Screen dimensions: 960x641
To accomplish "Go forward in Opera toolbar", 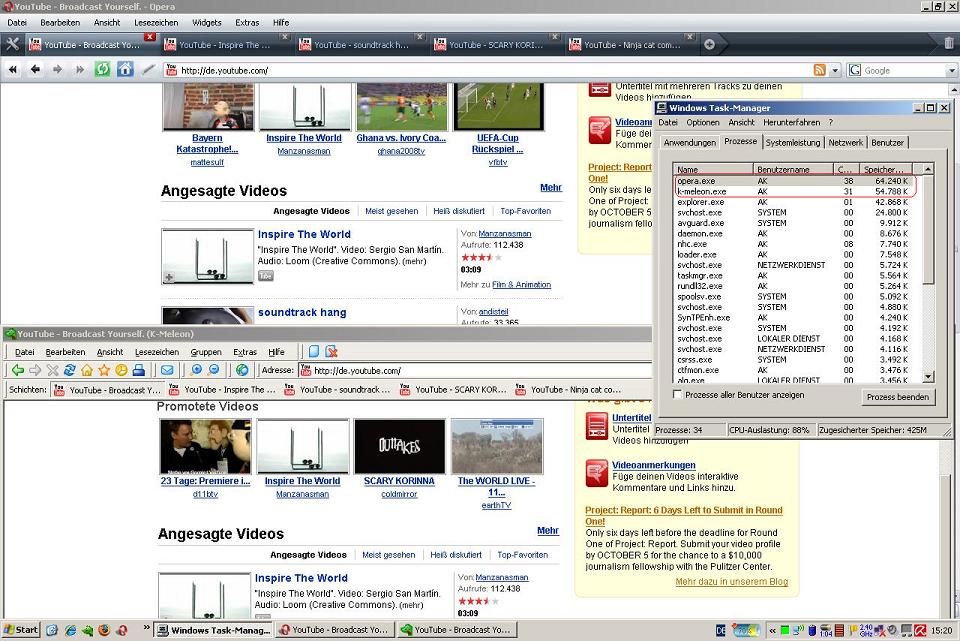I will pos(58,70).
